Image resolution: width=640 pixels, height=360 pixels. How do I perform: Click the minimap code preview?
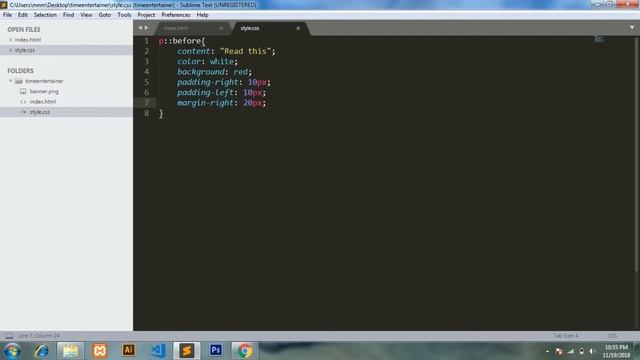[x=598, y=40]
